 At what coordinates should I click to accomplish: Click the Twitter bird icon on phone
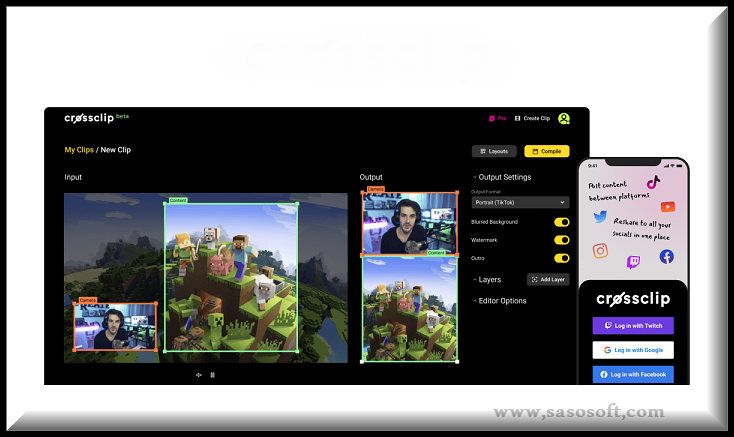[x=600, y=217]
